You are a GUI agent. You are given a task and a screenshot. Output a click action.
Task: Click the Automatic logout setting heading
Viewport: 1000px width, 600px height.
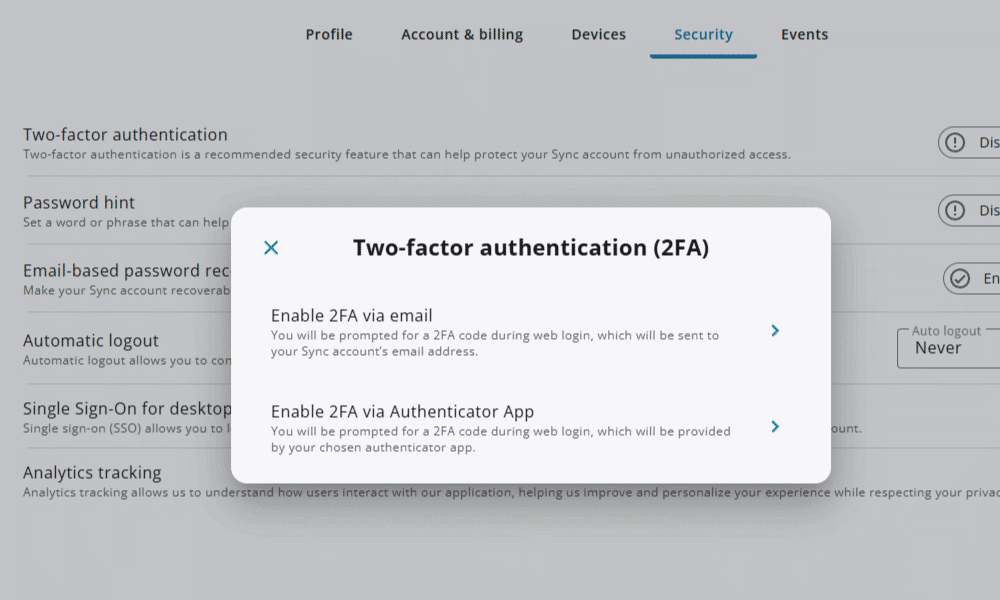pos(91,341)
